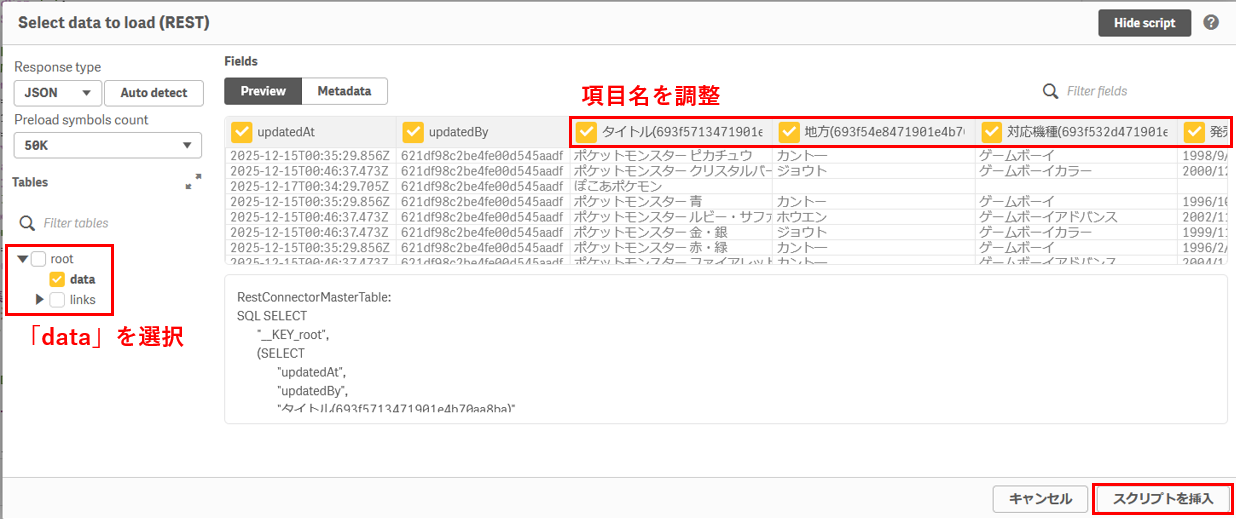Toggle the タイトル field checkbox
Viewport: 1236px width, 519px height.
pos(586,132)
